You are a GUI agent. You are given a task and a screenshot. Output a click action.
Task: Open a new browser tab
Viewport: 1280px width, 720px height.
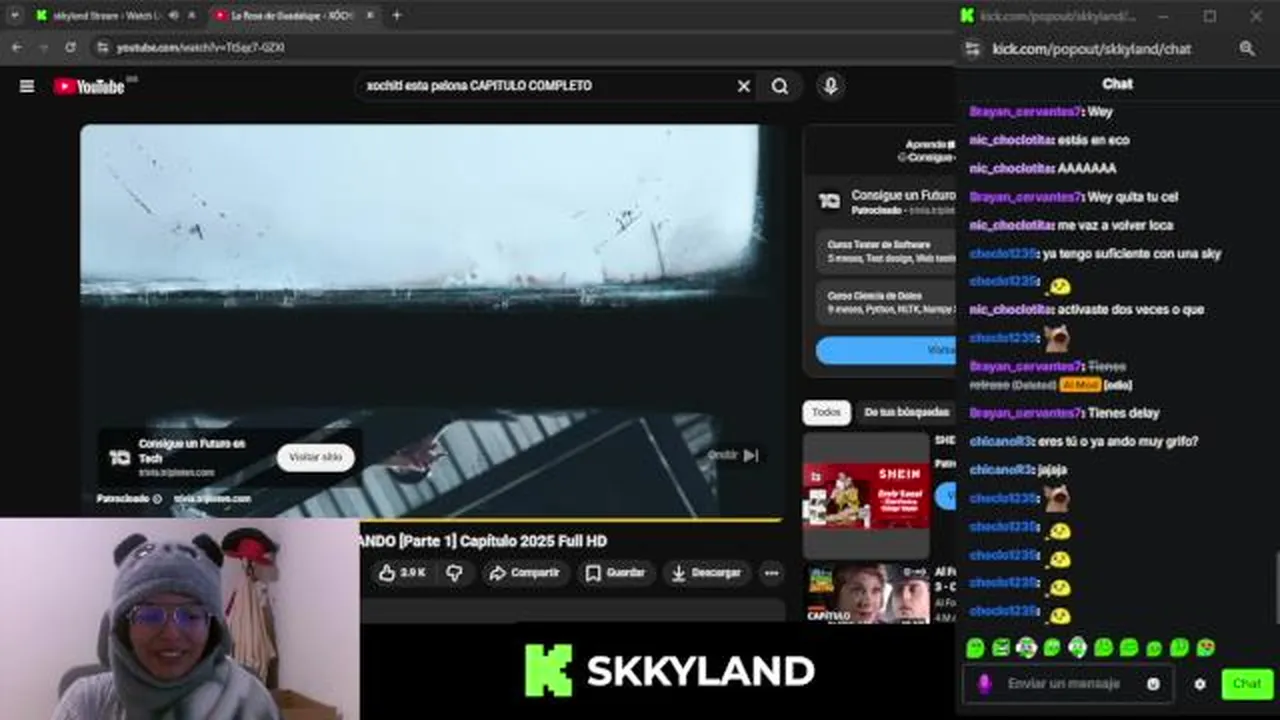pos(397,15)
